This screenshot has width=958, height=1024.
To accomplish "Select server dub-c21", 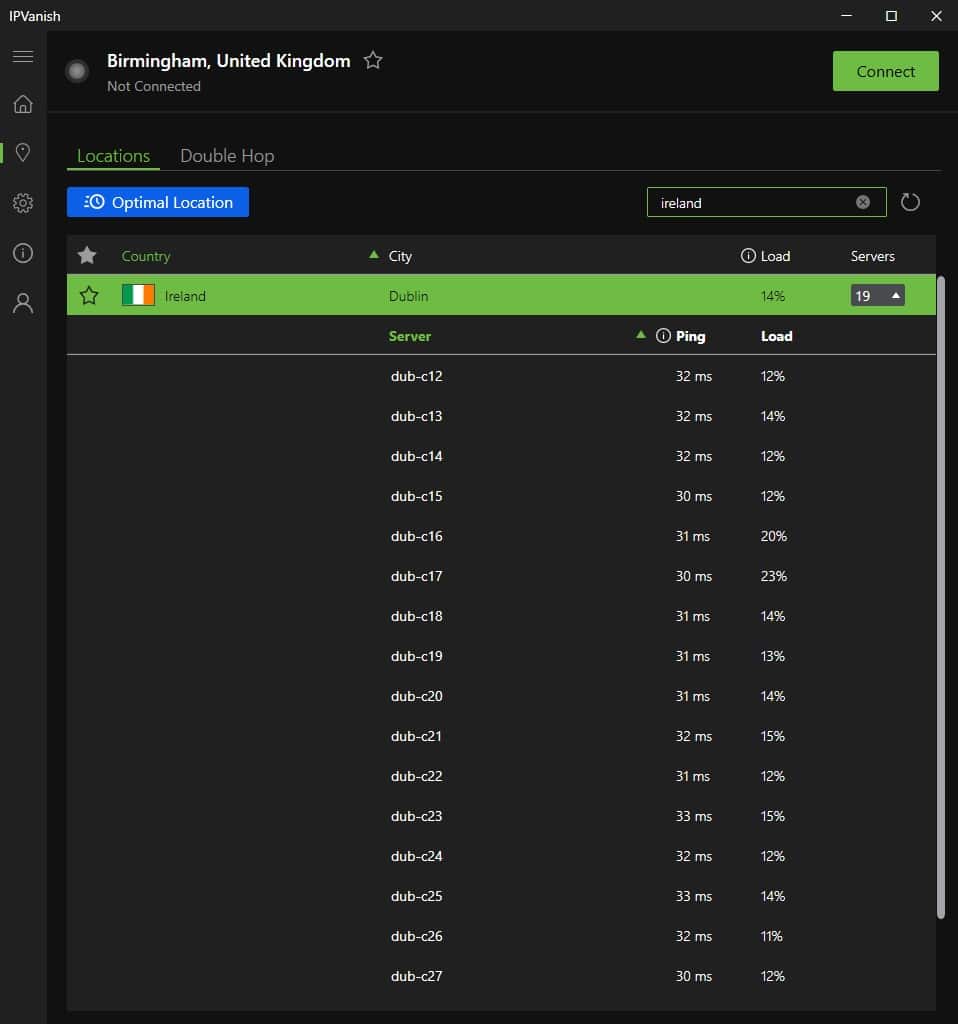I will tap(501, 736).
